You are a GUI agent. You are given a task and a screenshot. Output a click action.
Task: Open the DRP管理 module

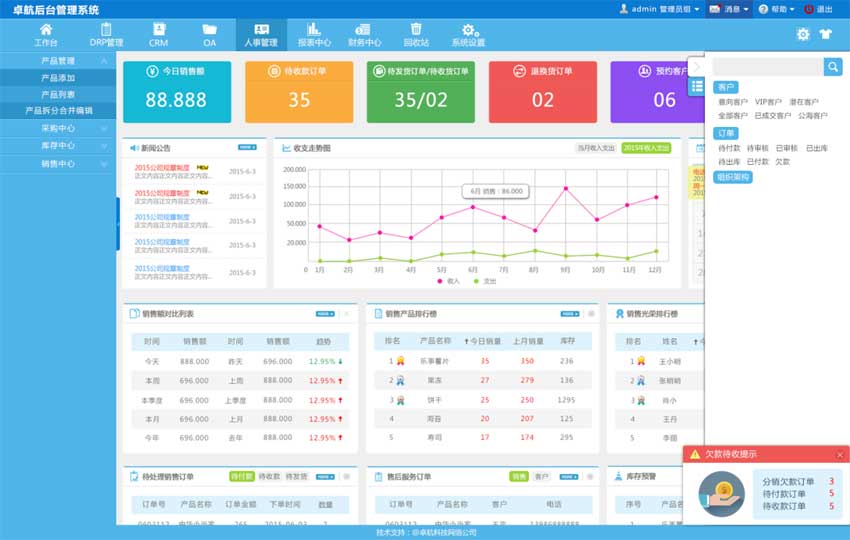106,35
